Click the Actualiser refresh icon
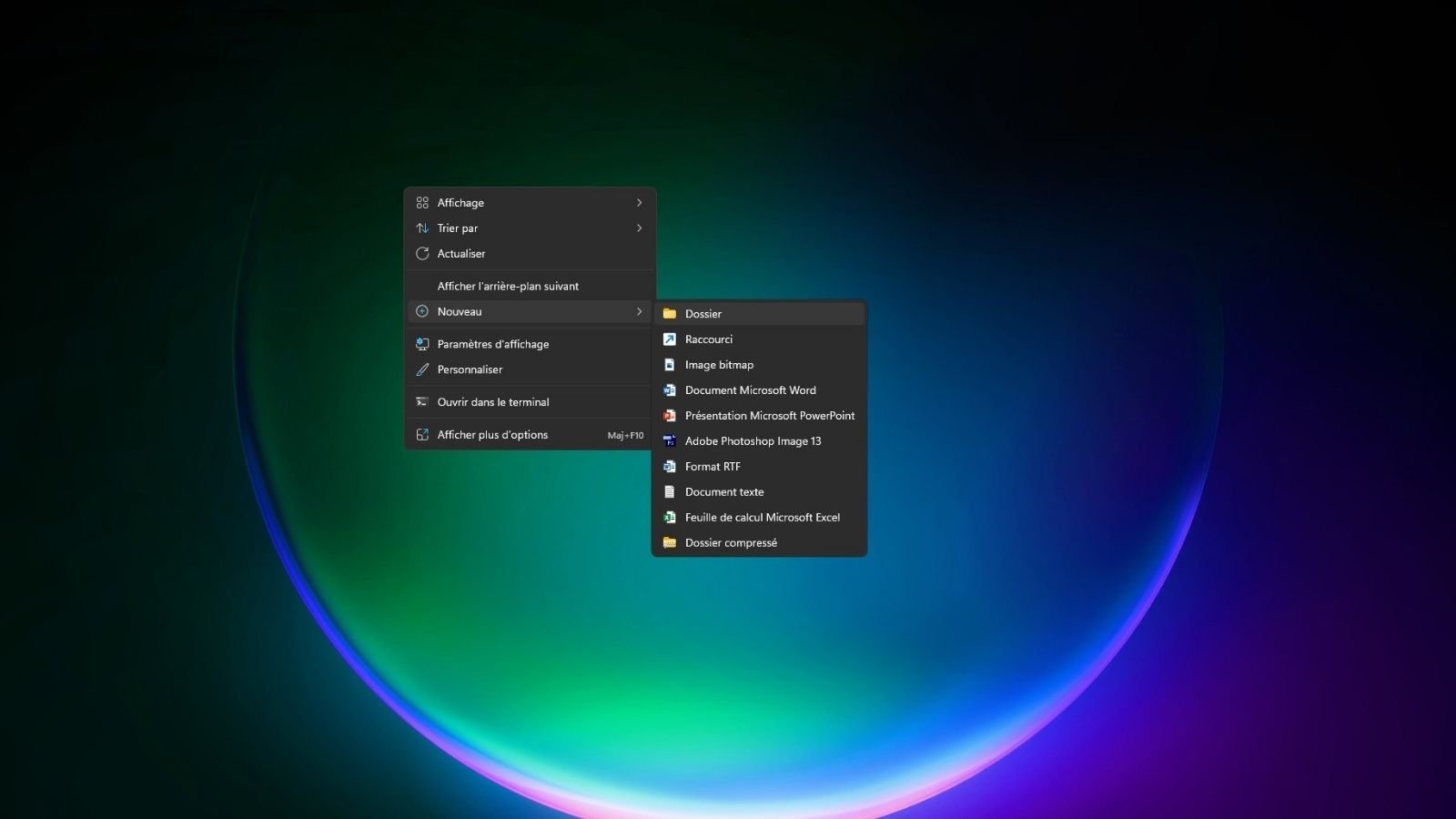This screenshot has height=819, width=1456. click(421, 253)
